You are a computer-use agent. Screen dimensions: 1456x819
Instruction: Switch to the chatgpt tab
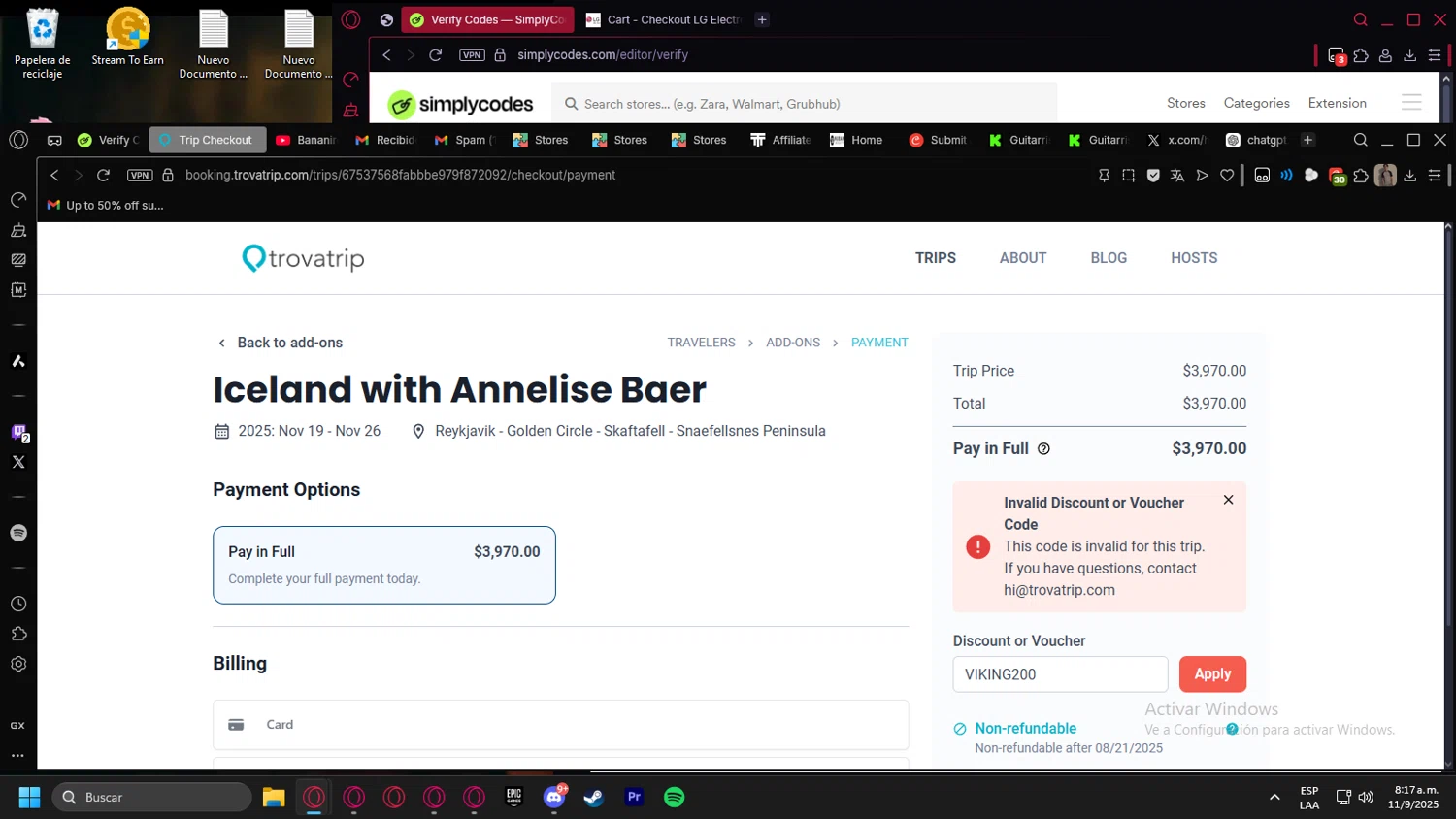coord(1256,140)
